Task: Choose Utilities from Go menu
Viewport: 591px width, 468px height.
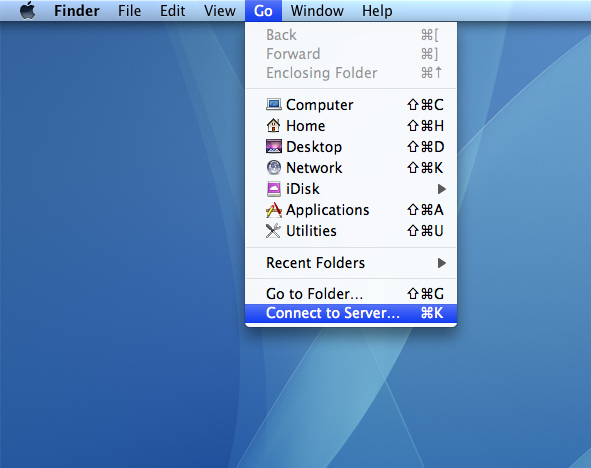Action: pyautogui.click(x=351, y=231)
